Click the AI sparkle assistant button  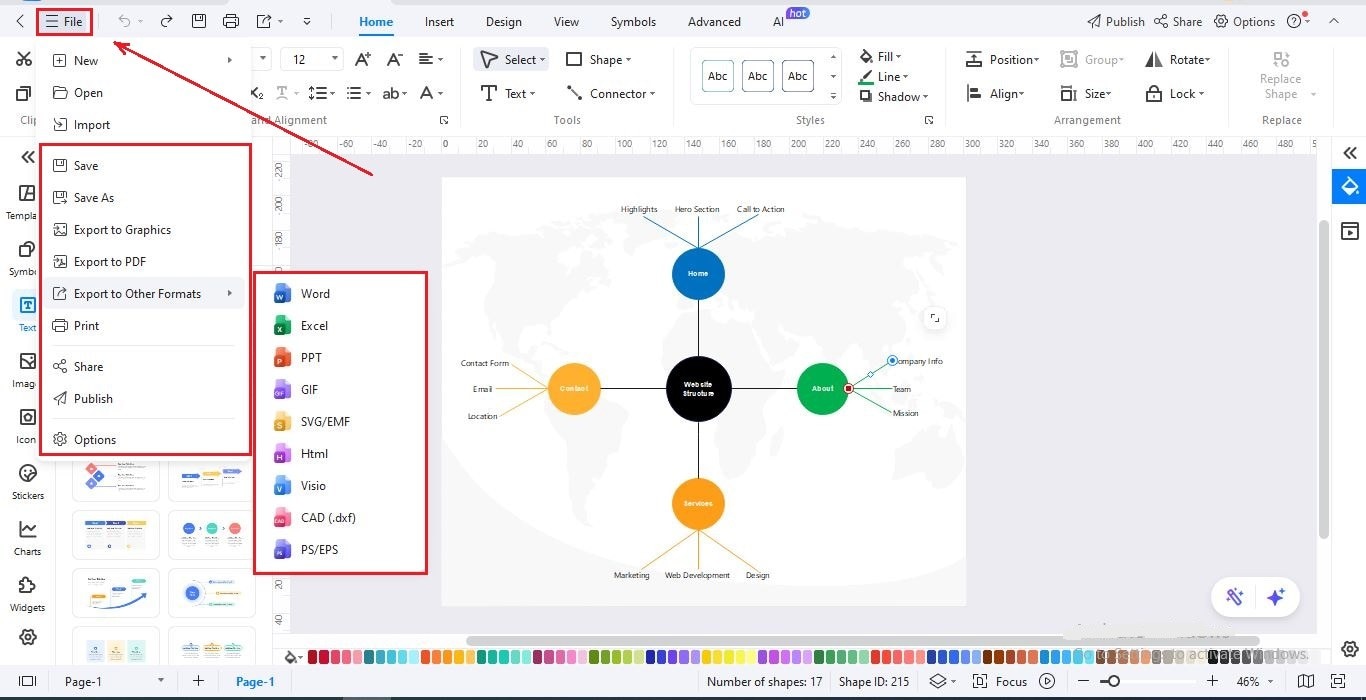(x=1275, y=597)
